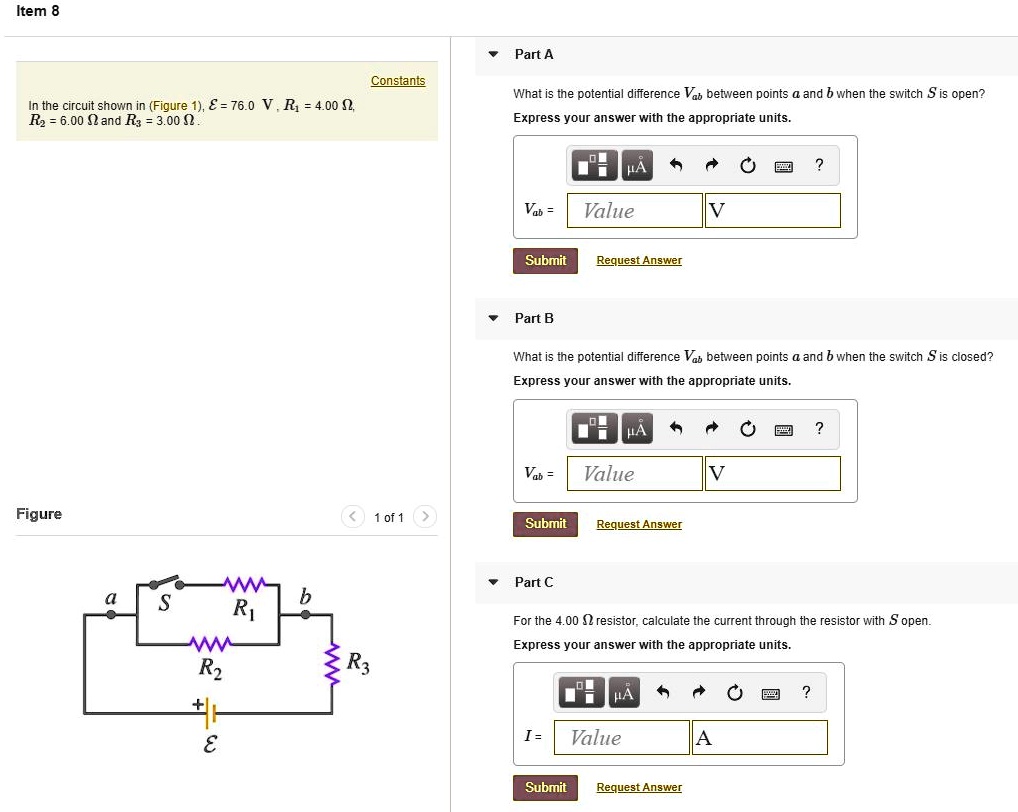Open the keyboard shortcuts icon in Part C
This screenshot has width=1018, height=812.
coord(771,693)
